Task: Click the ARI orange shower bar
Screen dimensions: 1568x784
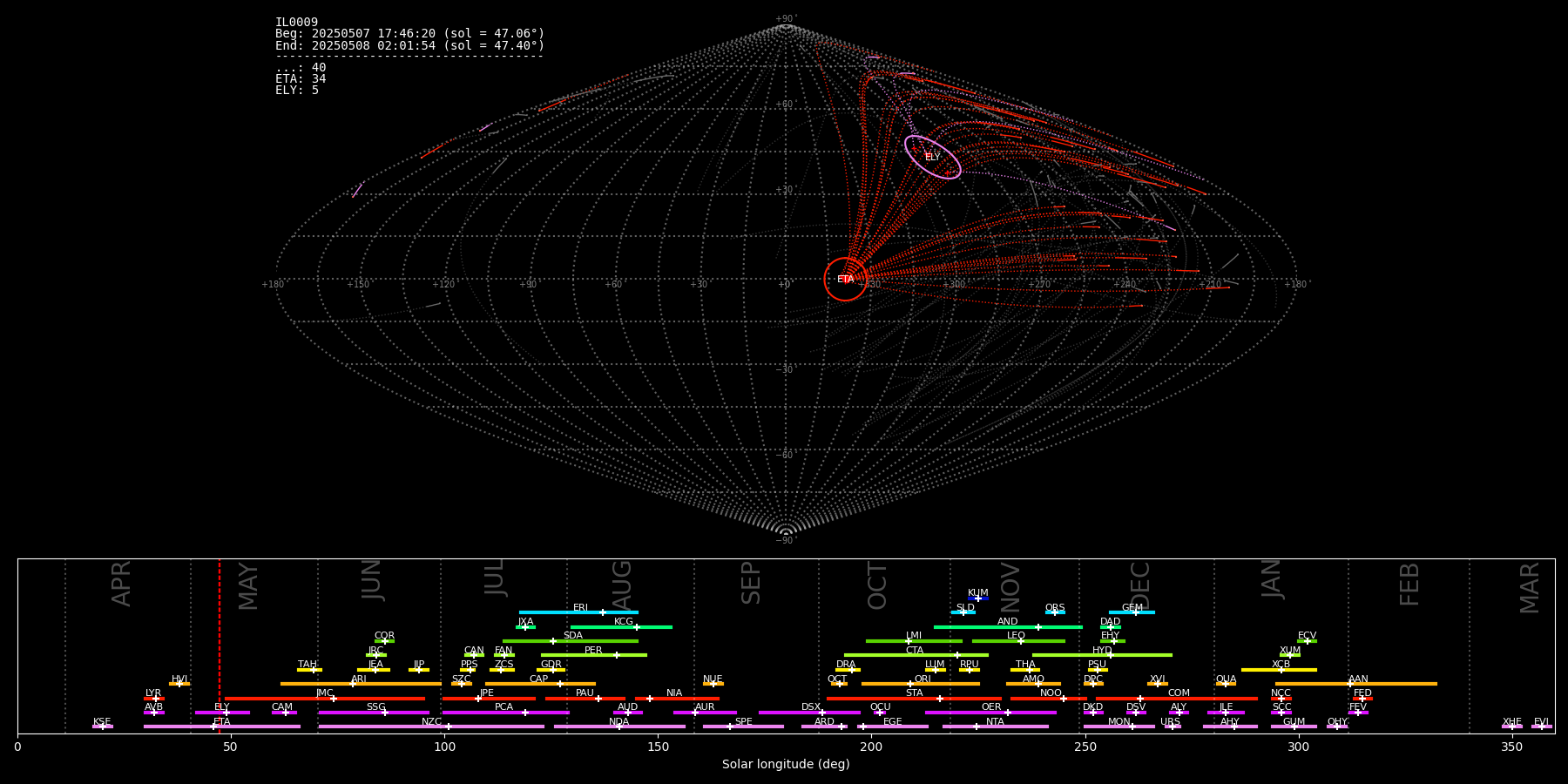Action: tap(361, 683)
